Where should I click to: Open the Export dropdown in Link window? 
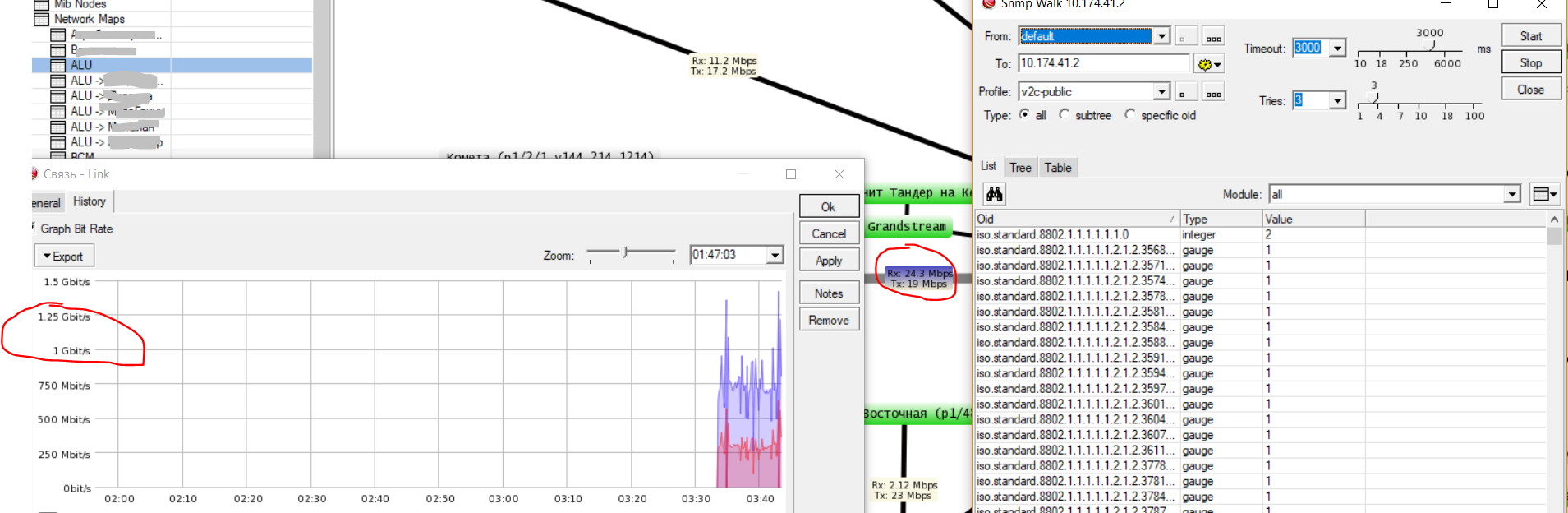(64, 256)
